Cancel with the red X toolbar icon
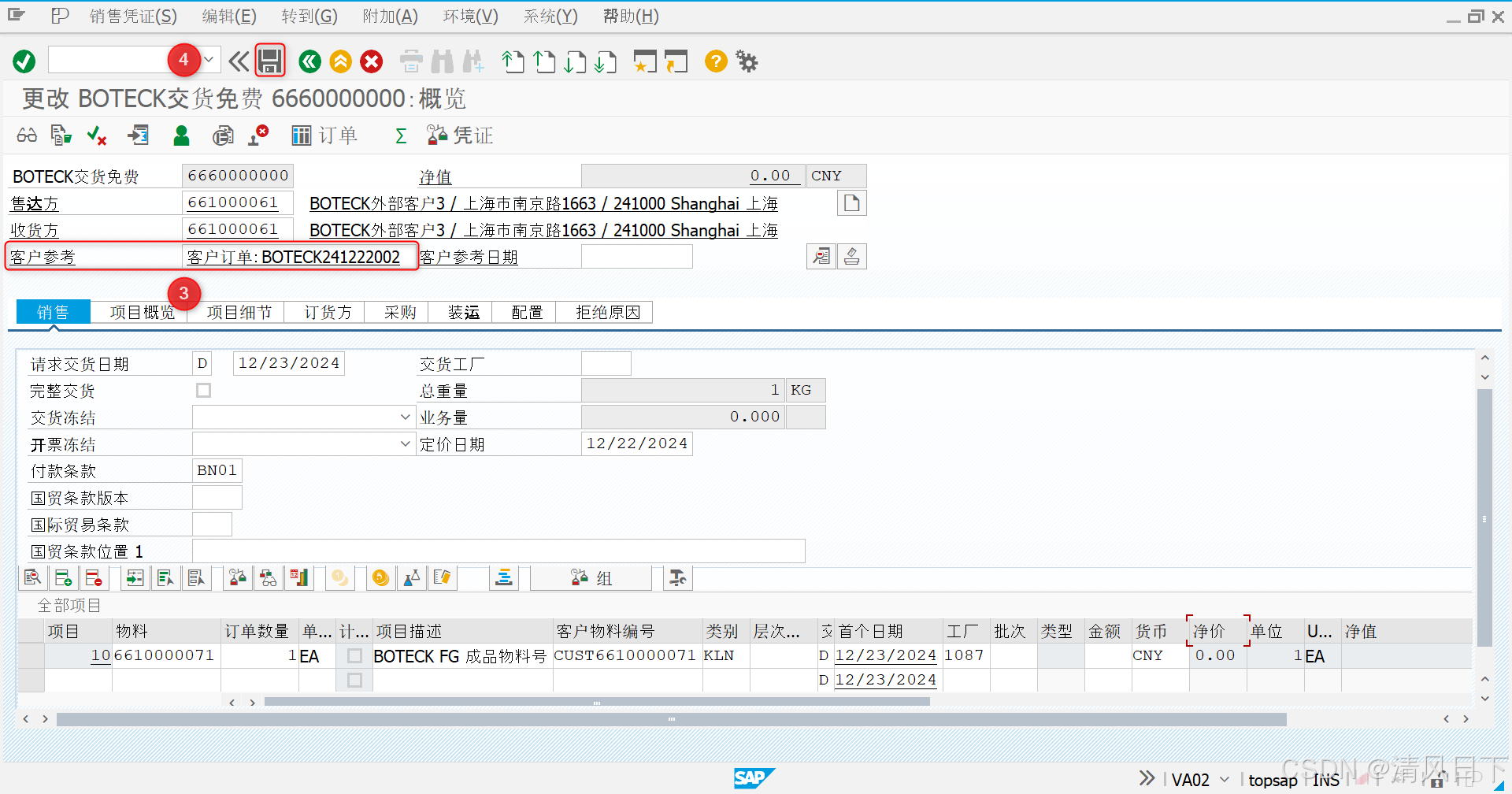The width and height of the screenshot is (1512, 794). pyautogui.click(x=371, y=61)
